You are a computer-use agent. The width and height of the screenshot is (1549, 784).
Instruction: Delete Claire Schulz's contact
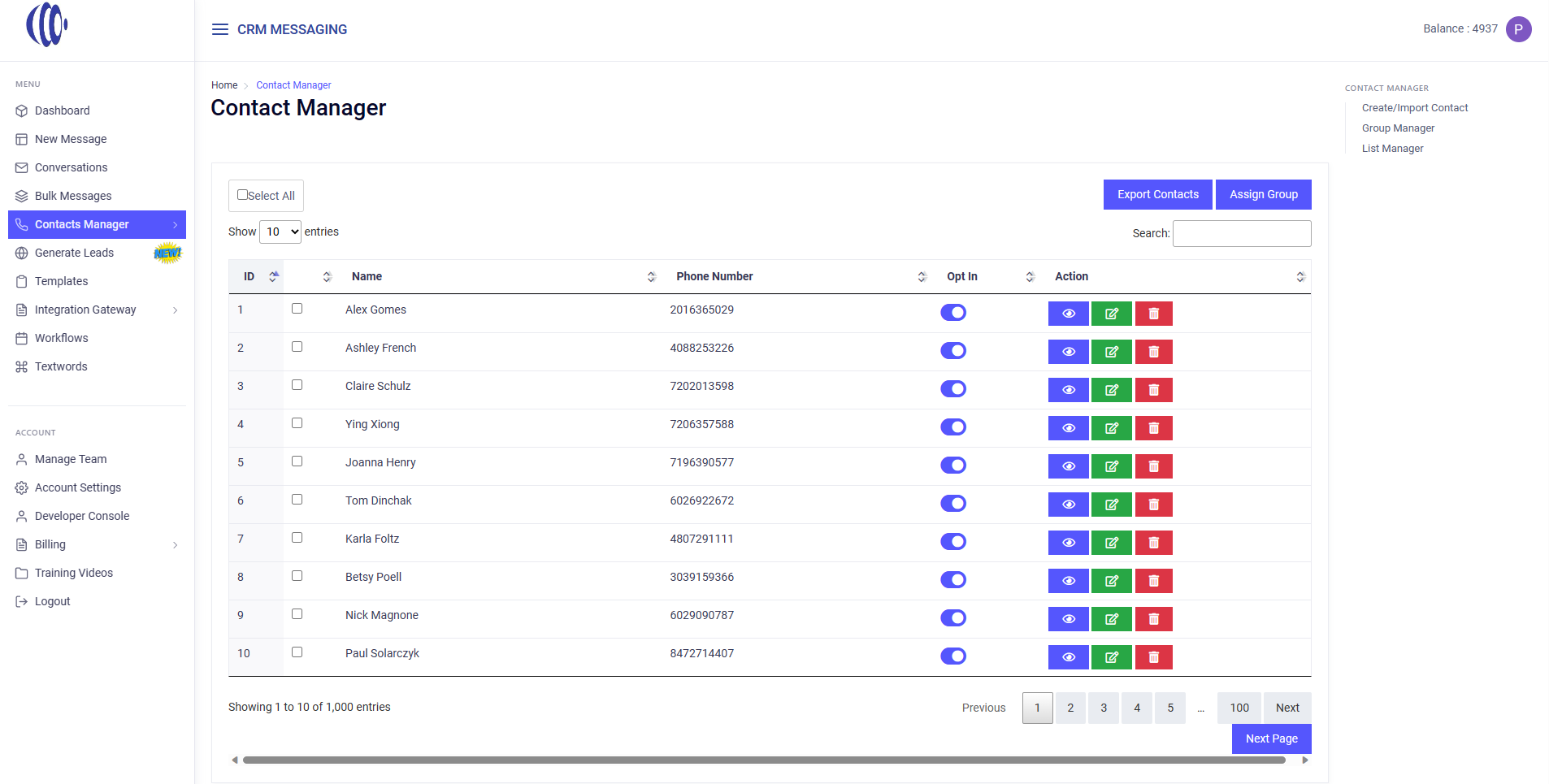tap(1153, 390)
